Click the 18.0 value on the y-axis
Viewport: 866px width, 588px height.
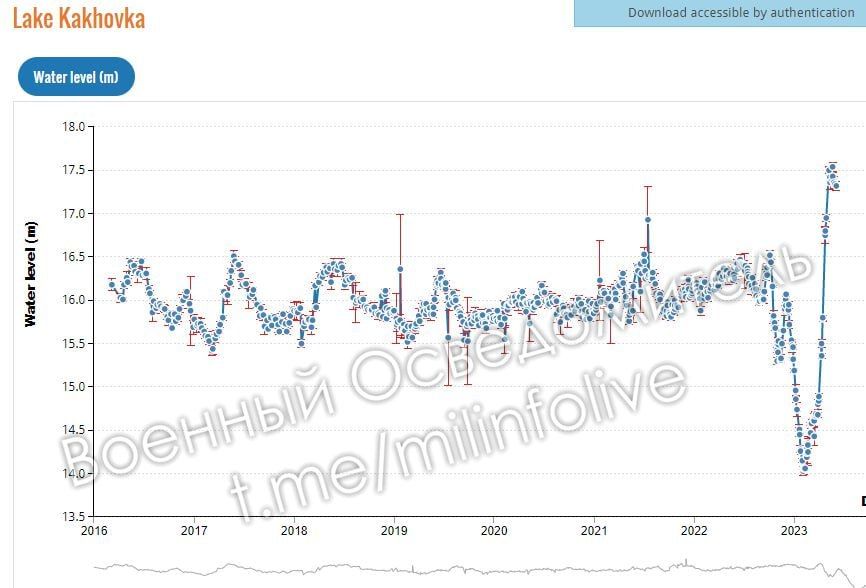pyautogui.click(x=73, y=127)
